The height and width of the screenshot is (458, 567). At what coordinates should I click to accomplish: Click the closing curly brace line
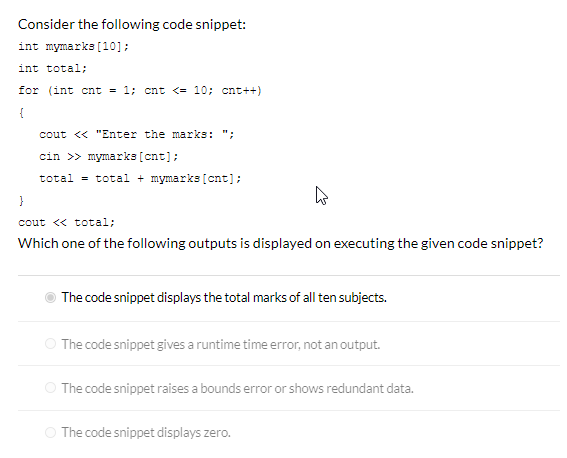[21, 200]
